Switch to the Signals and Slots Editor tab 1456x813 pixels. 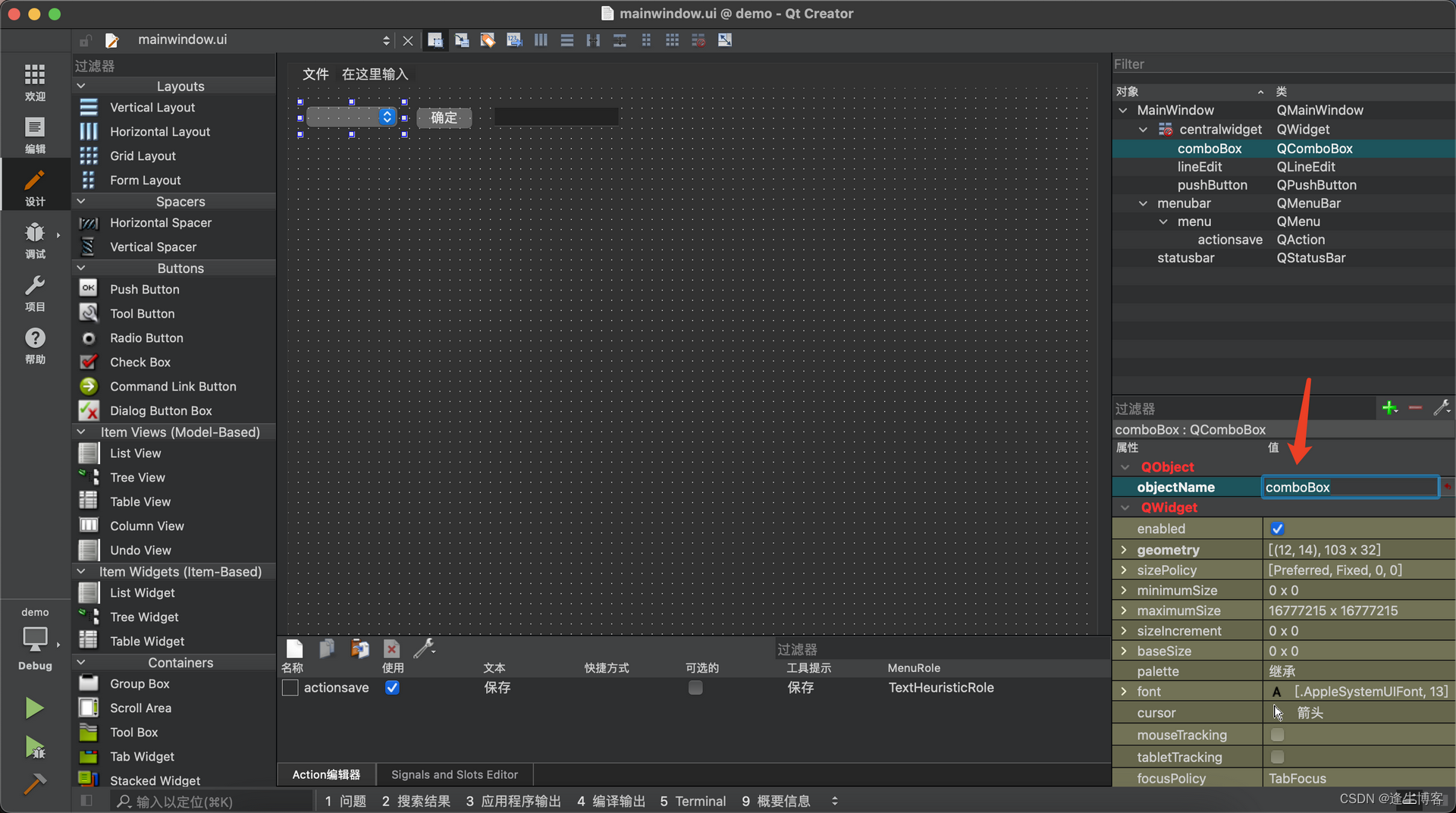click(x=453, y=774)
